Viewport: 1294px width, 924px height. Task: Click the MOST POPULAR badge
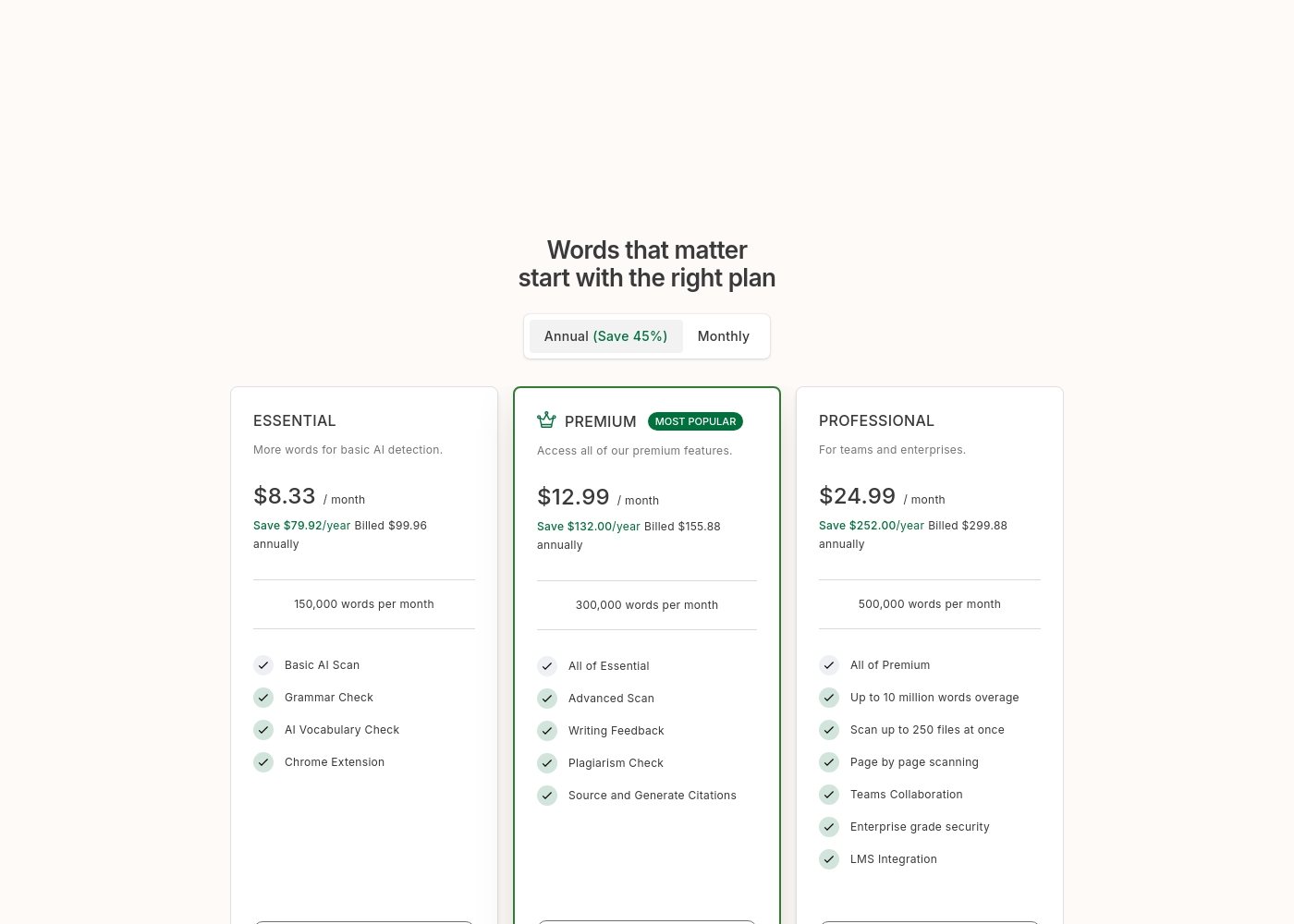[696, 421]
